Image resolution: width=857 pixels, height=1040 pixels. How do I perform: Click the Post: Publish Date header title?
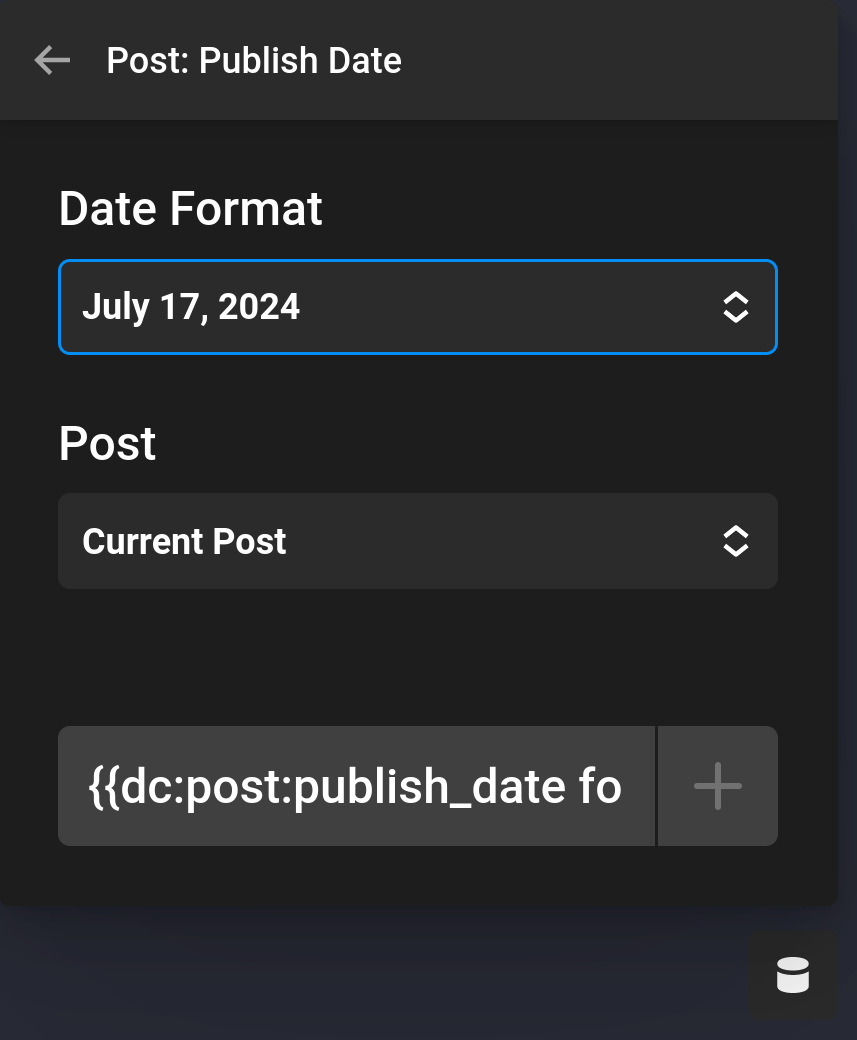[x=253, y=60]
